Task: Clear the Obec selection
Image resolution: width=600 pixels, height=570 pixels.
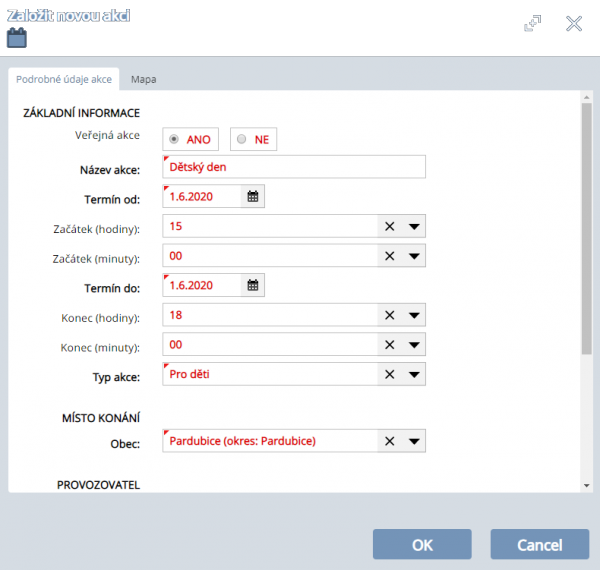Action: coord(390,441)
